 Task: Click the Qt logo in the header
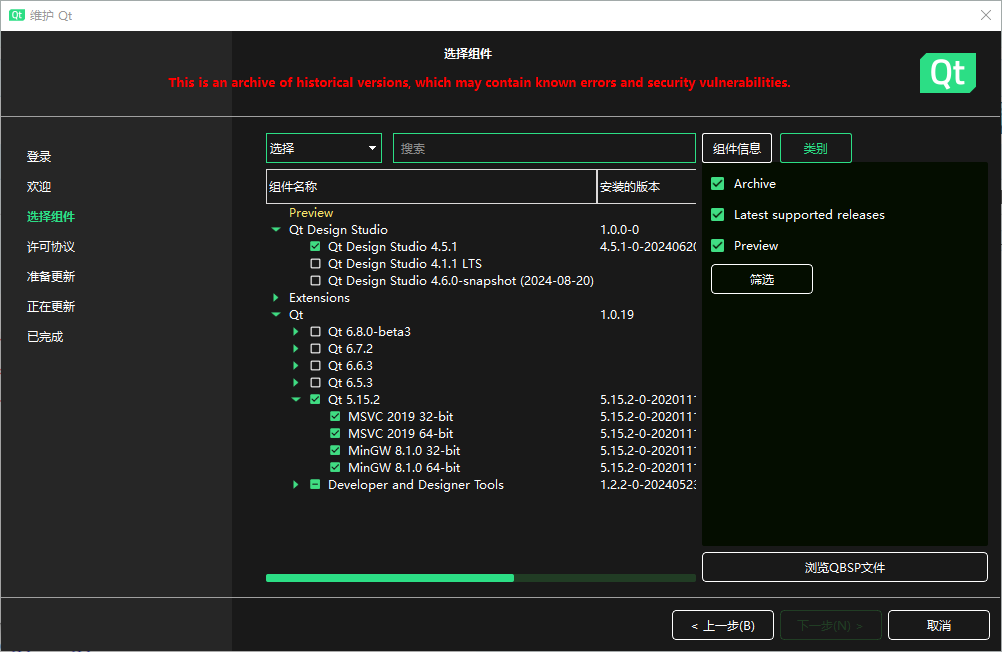947,74
